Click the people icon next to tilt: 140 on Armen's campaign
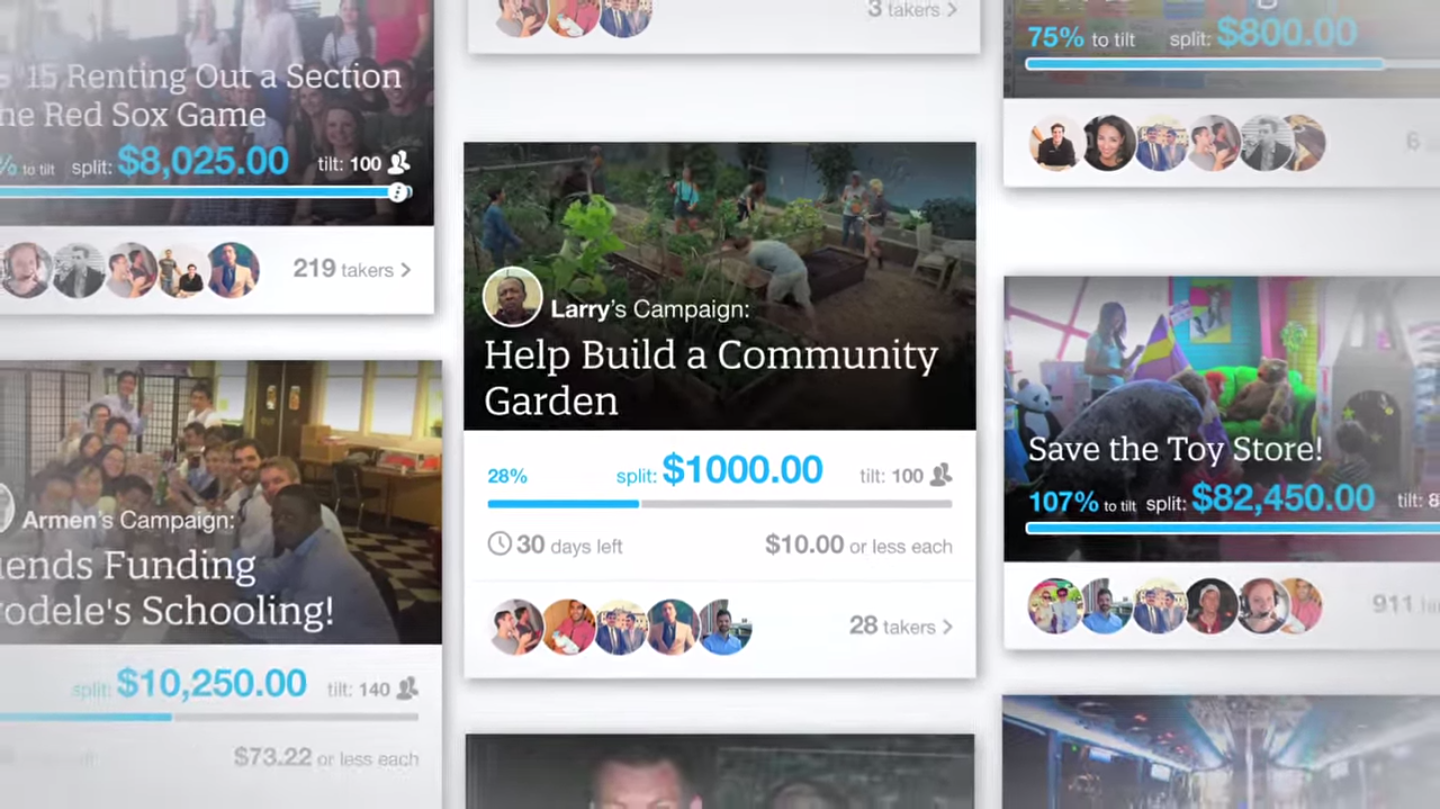 [407, 688]
